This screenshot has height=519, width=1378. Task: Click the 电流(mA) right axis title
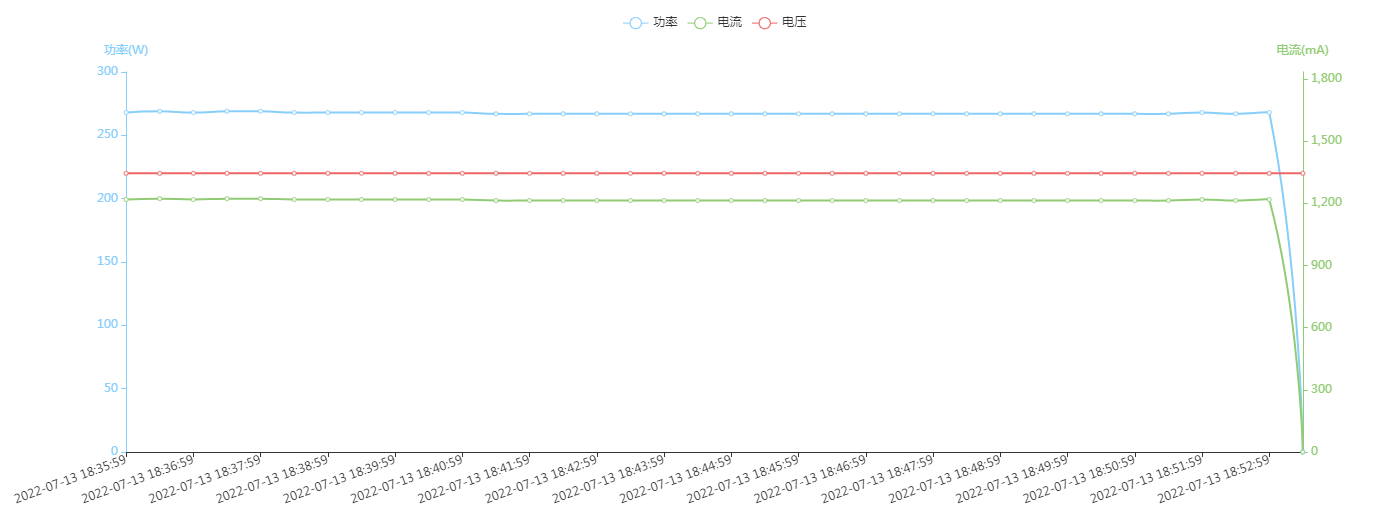(1302, 50)
